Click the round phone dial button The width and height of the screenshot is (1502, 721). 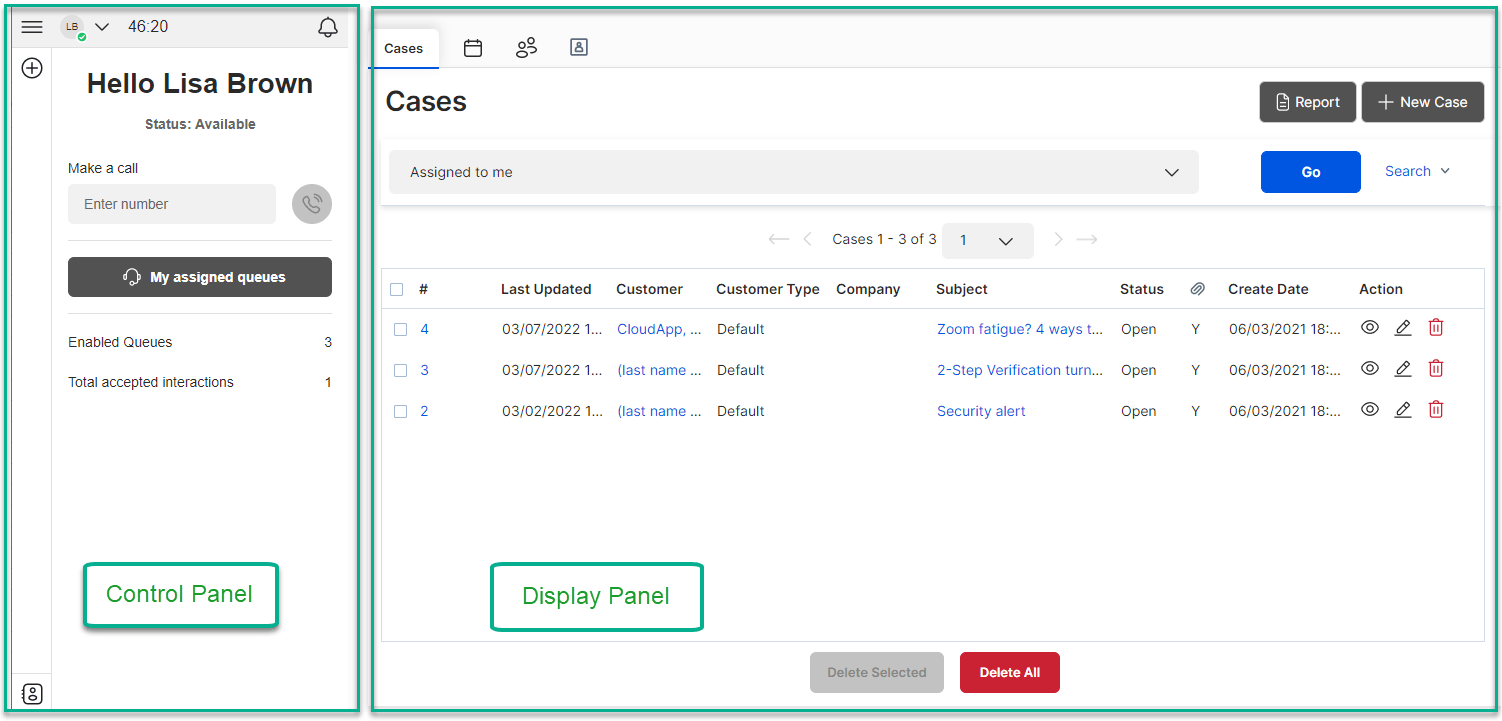point(312,204)
